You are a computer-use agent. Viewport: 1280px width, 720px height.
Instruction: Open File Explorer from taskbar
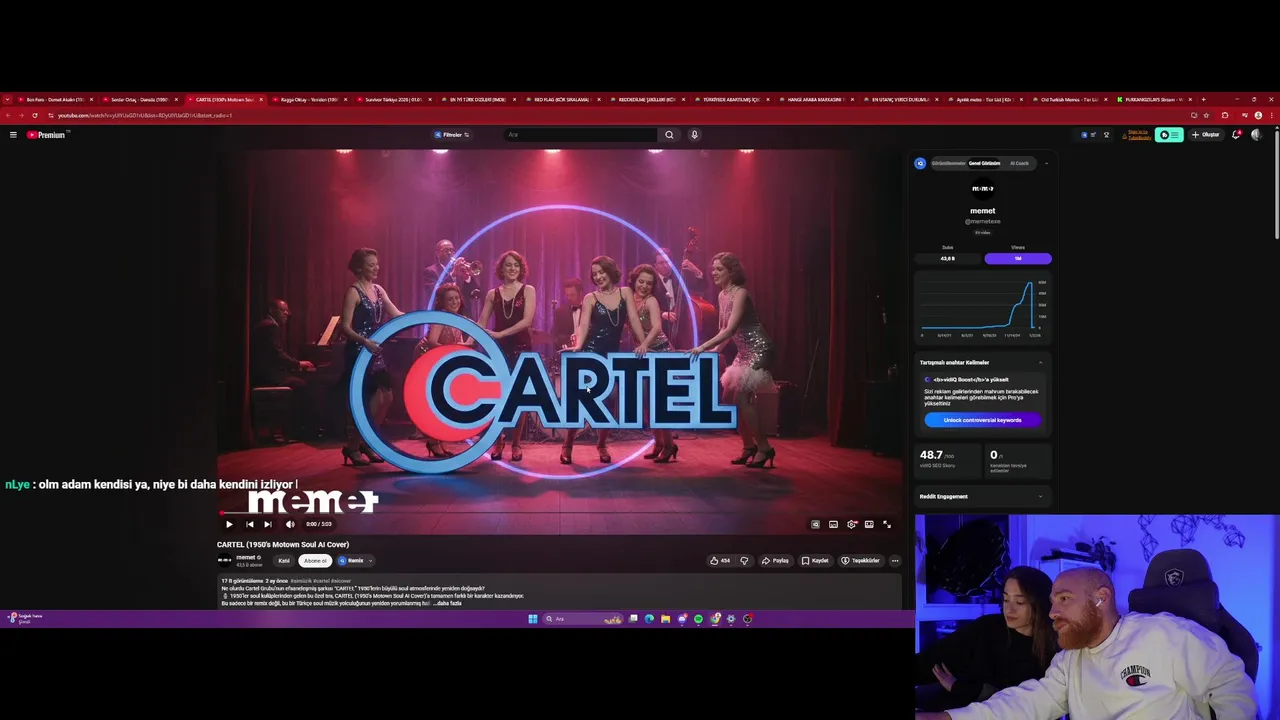665,619
